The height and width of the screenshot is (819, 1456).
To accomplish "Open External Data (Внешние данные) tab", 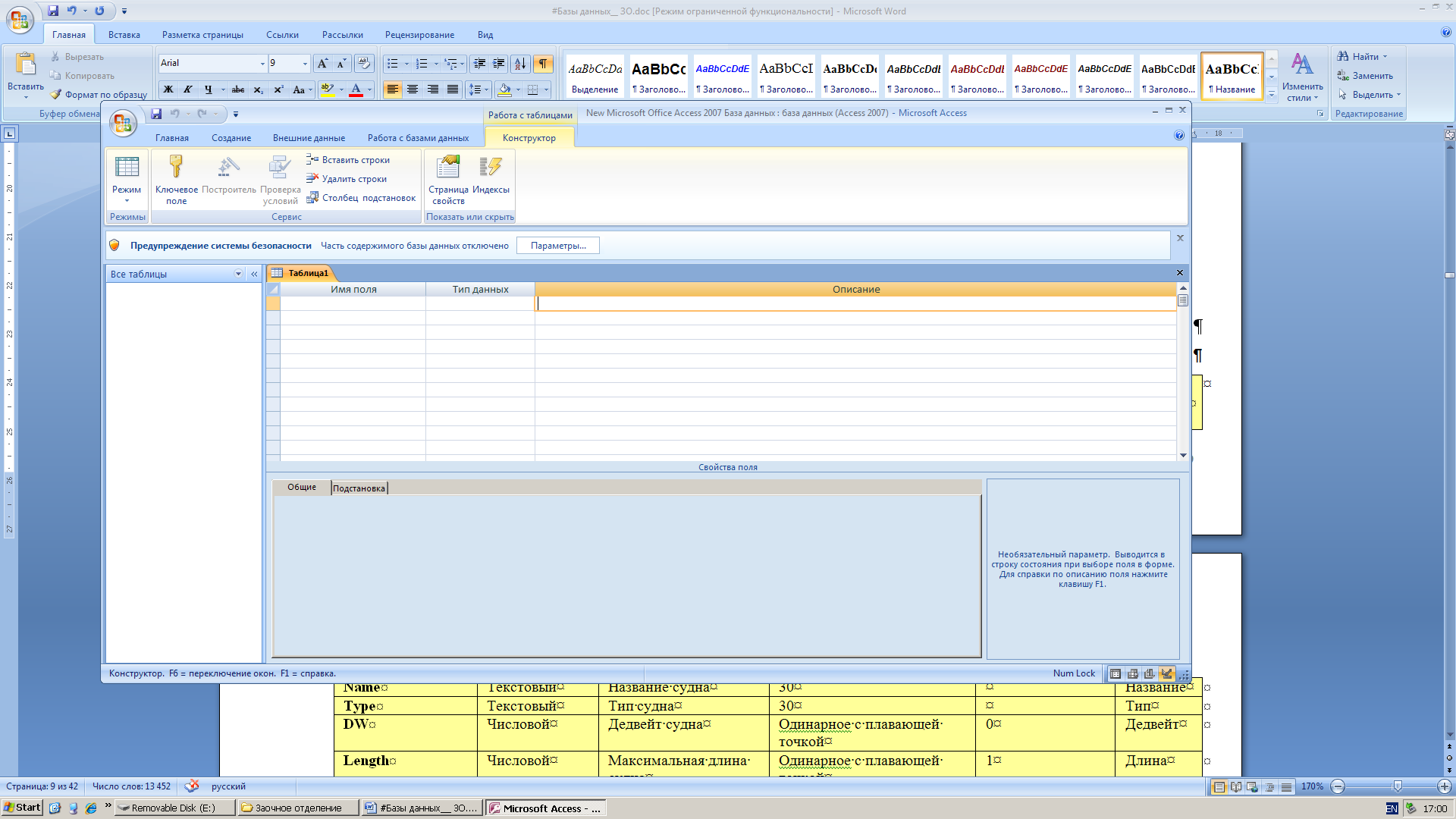I will click(x=309, y=138).
